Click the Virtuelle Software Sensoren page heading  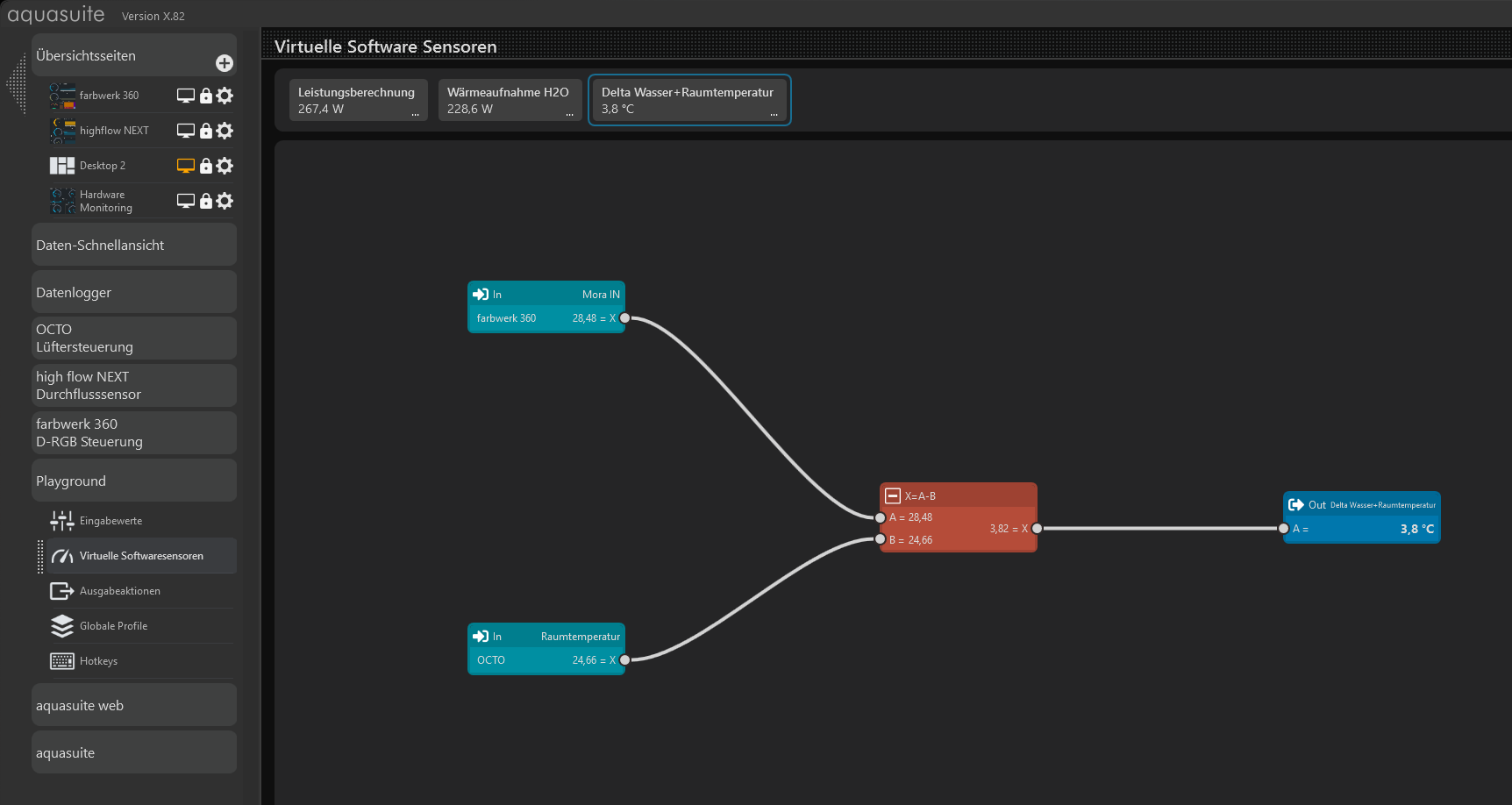pyautogui.click(x=386, y=46)
